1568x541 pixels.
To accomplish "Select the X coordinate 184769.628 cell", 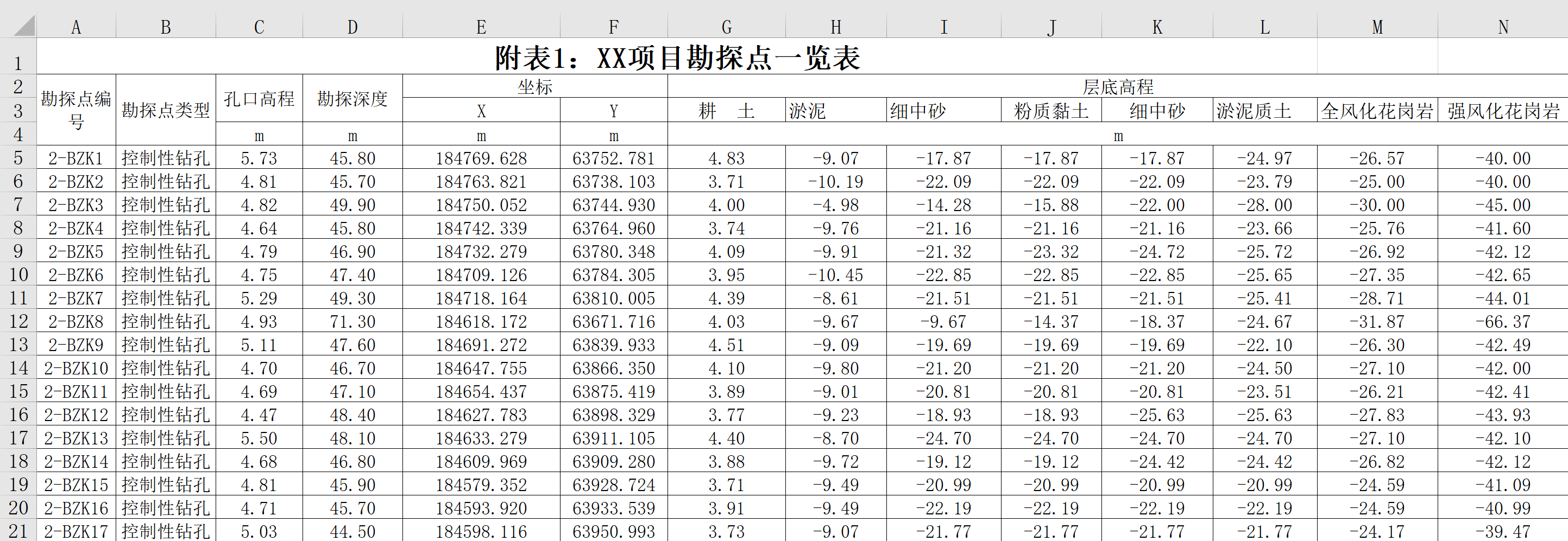I will [480, 157].
